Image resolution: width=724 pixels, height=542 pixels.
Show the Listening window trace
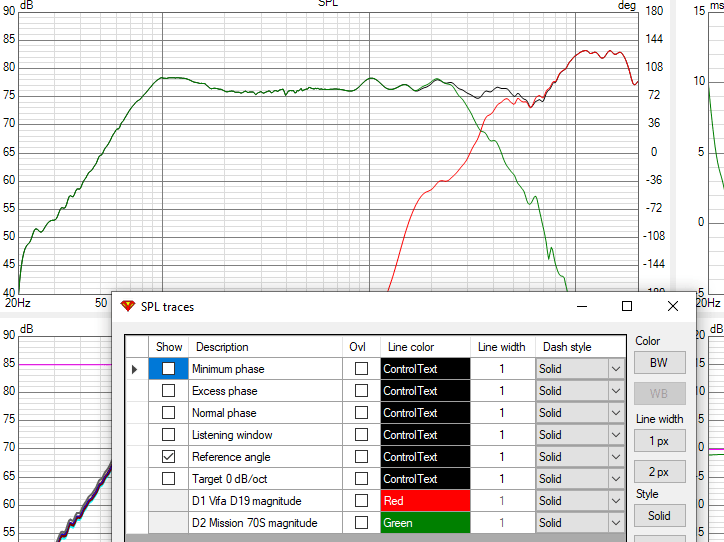(x=169, y=434)
